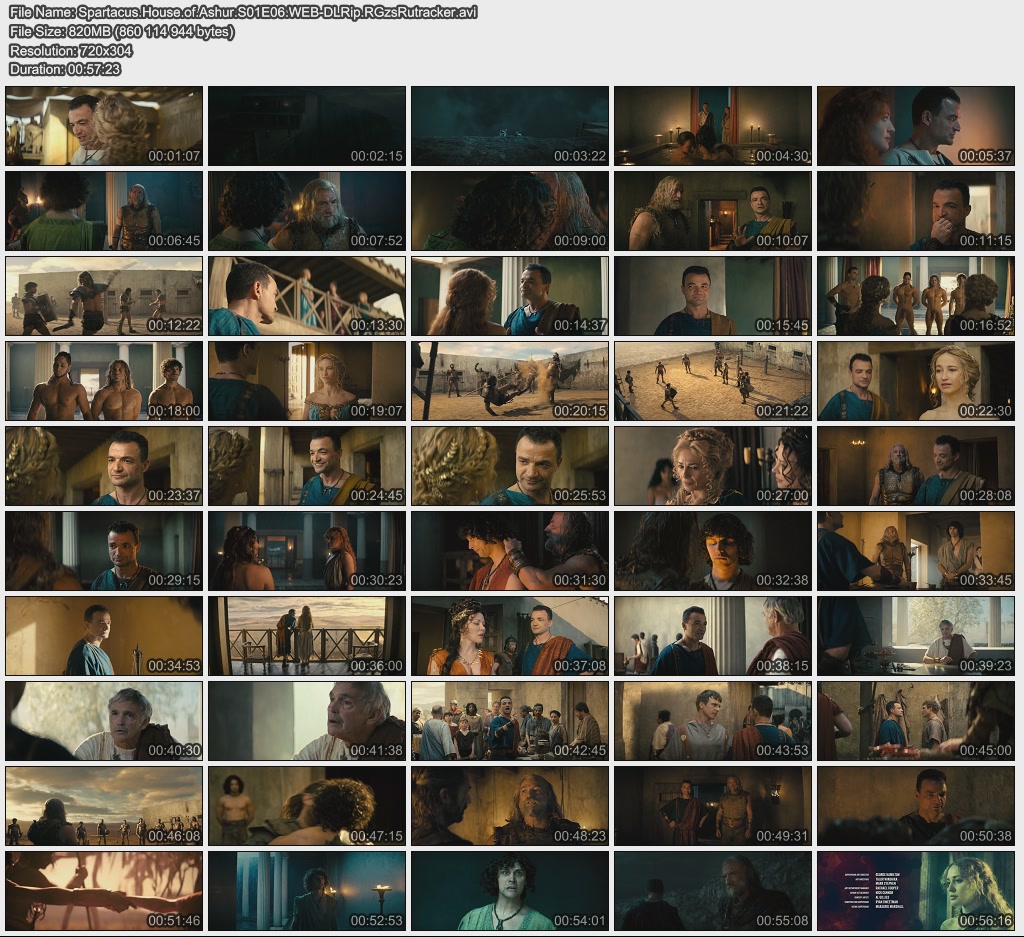Click the thumbnail at 00:31:30

click(510, 551)
